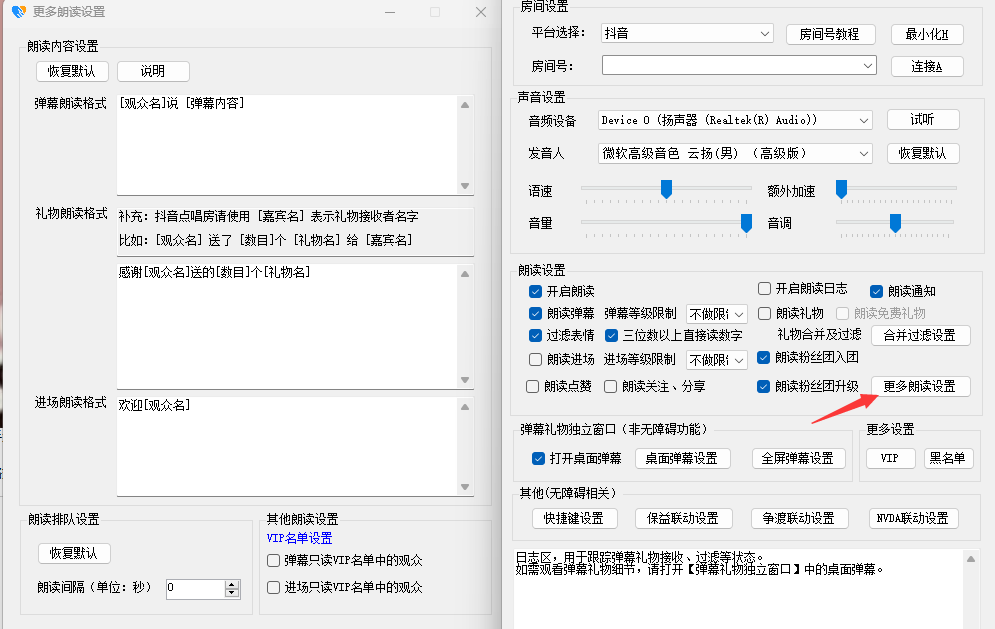
Task: Click the log area scrollbar up arrow
Action: 971,559
